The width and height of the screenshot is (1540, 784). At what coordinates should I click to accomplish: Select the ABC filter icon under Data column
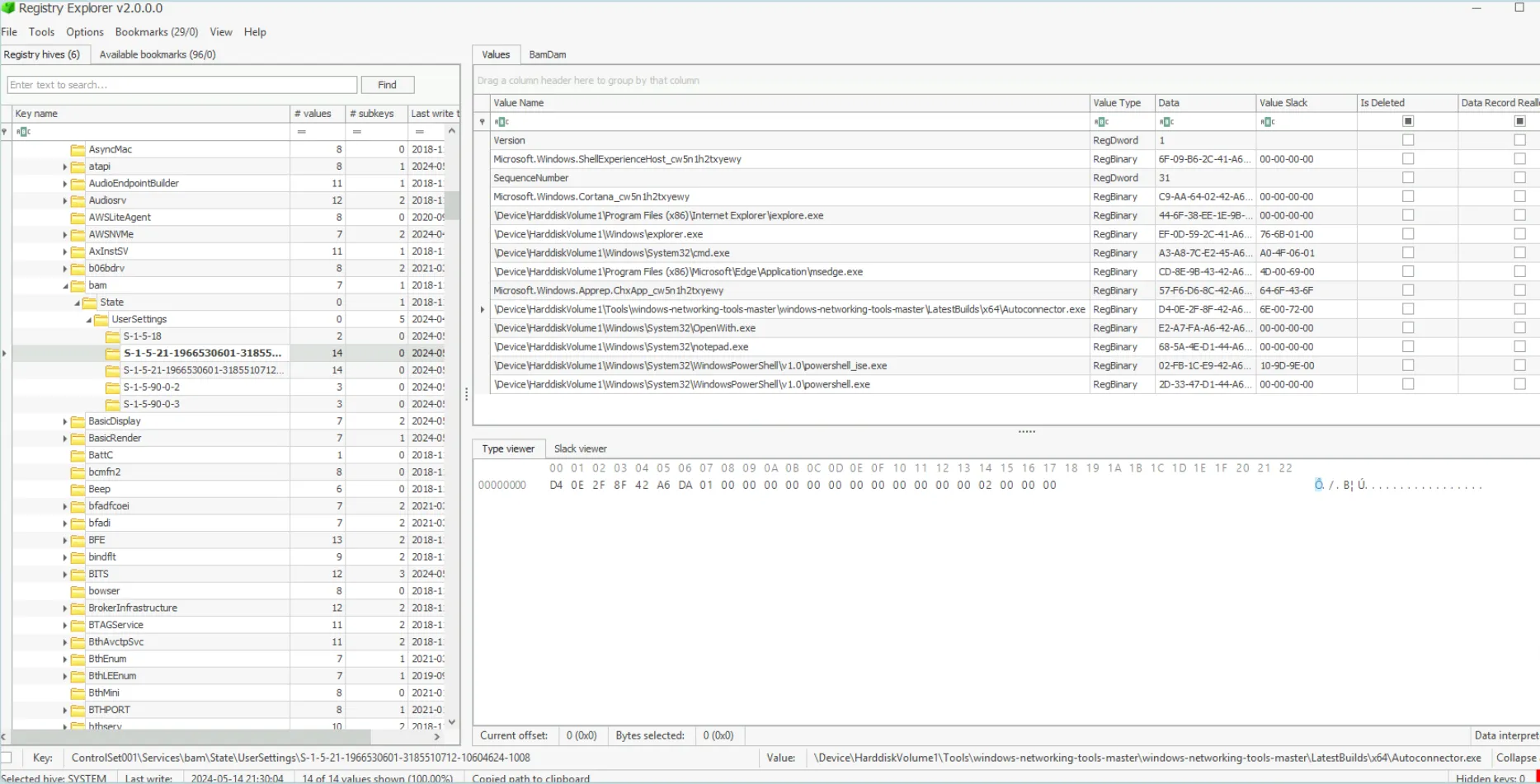coord(1166,121)
